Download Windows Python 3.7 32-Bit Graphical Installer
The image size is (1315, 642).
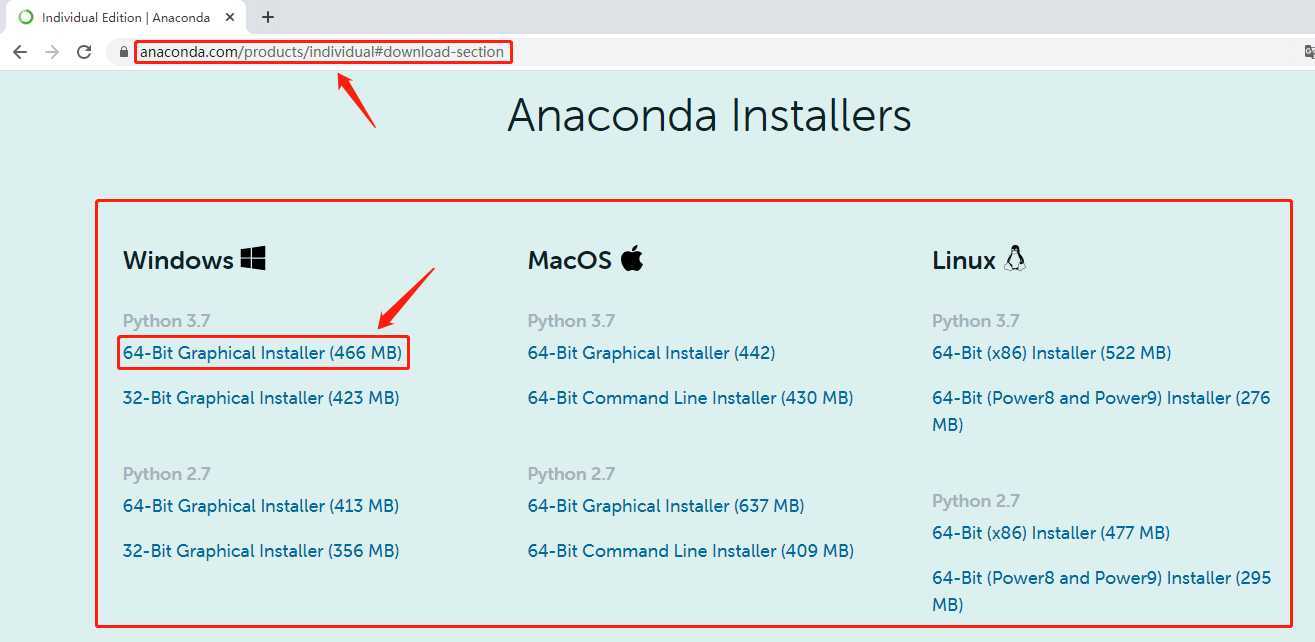(261, 398)
